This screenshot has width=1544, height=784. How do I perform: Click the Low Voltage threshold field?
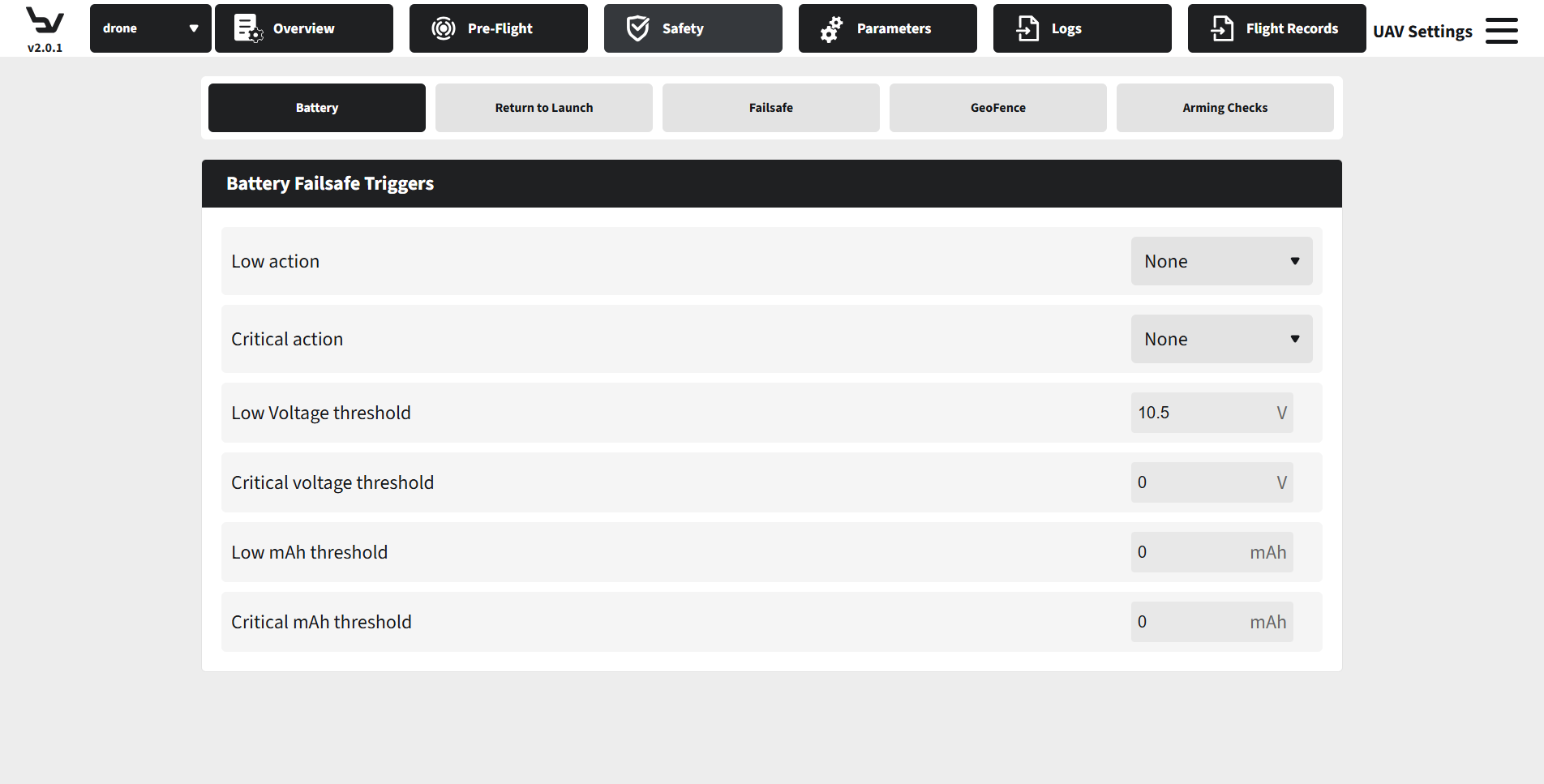tap(1200, 413)
